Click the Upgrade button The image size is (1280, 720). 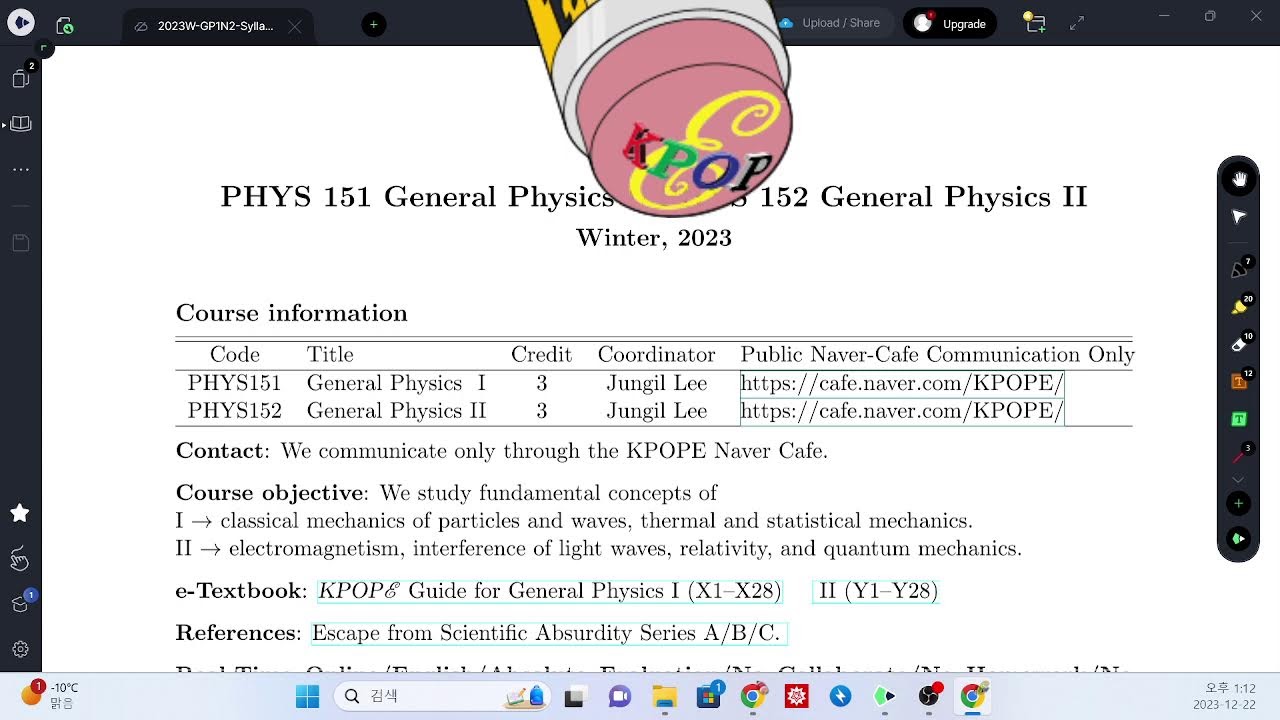[950, 23]
